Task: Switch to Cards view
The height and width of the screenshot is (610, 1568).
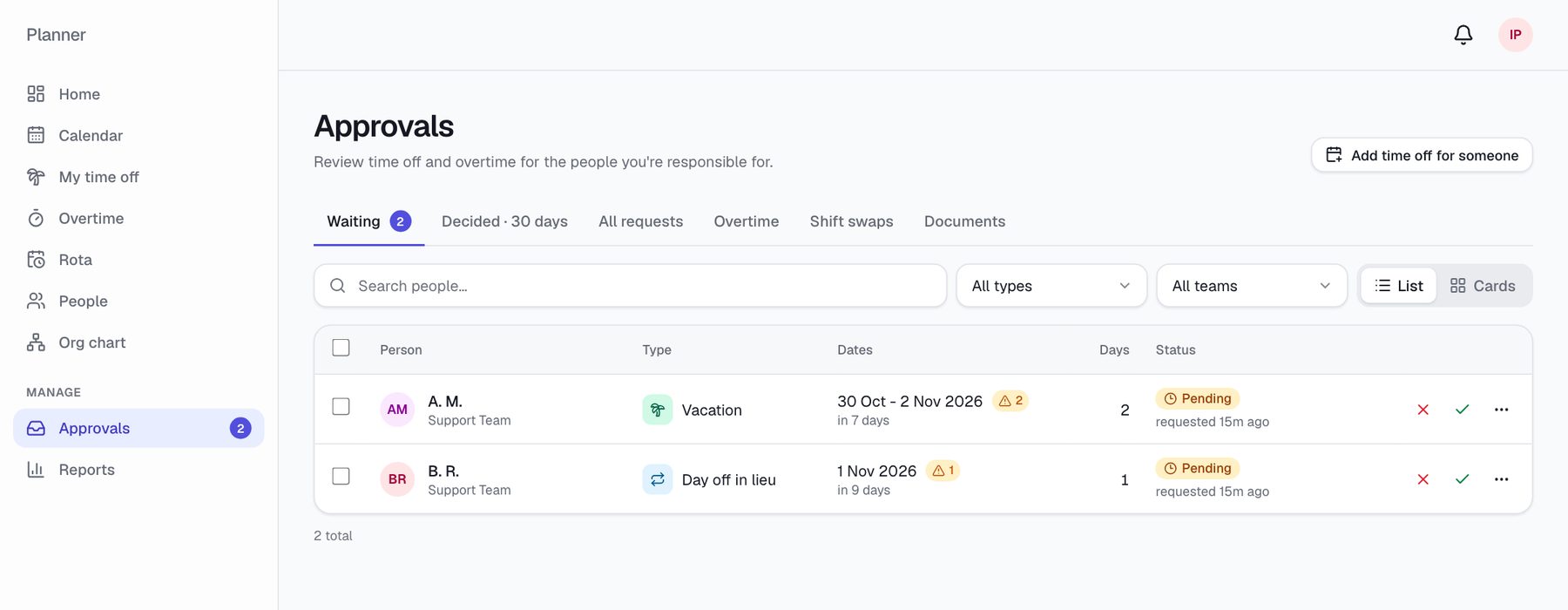Action: click(x=1483, y=286)
